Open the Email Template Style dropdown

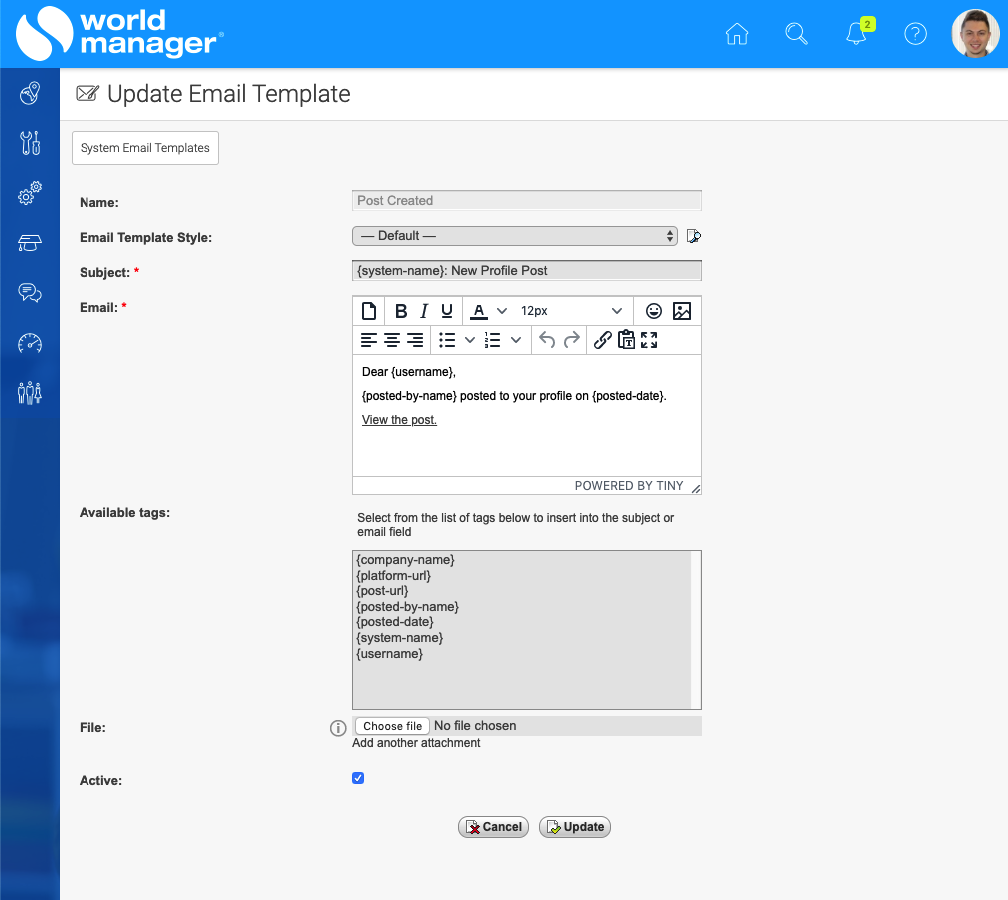point(515,236)
